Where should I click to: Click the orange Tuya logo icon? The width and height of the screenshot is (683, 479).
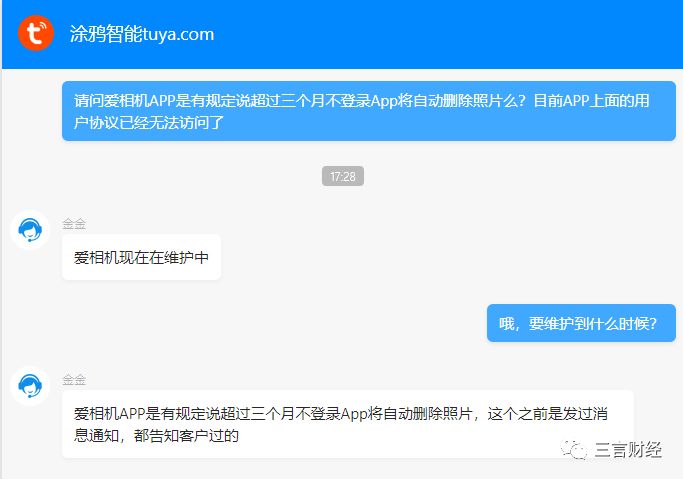click(x=36, y=33)
